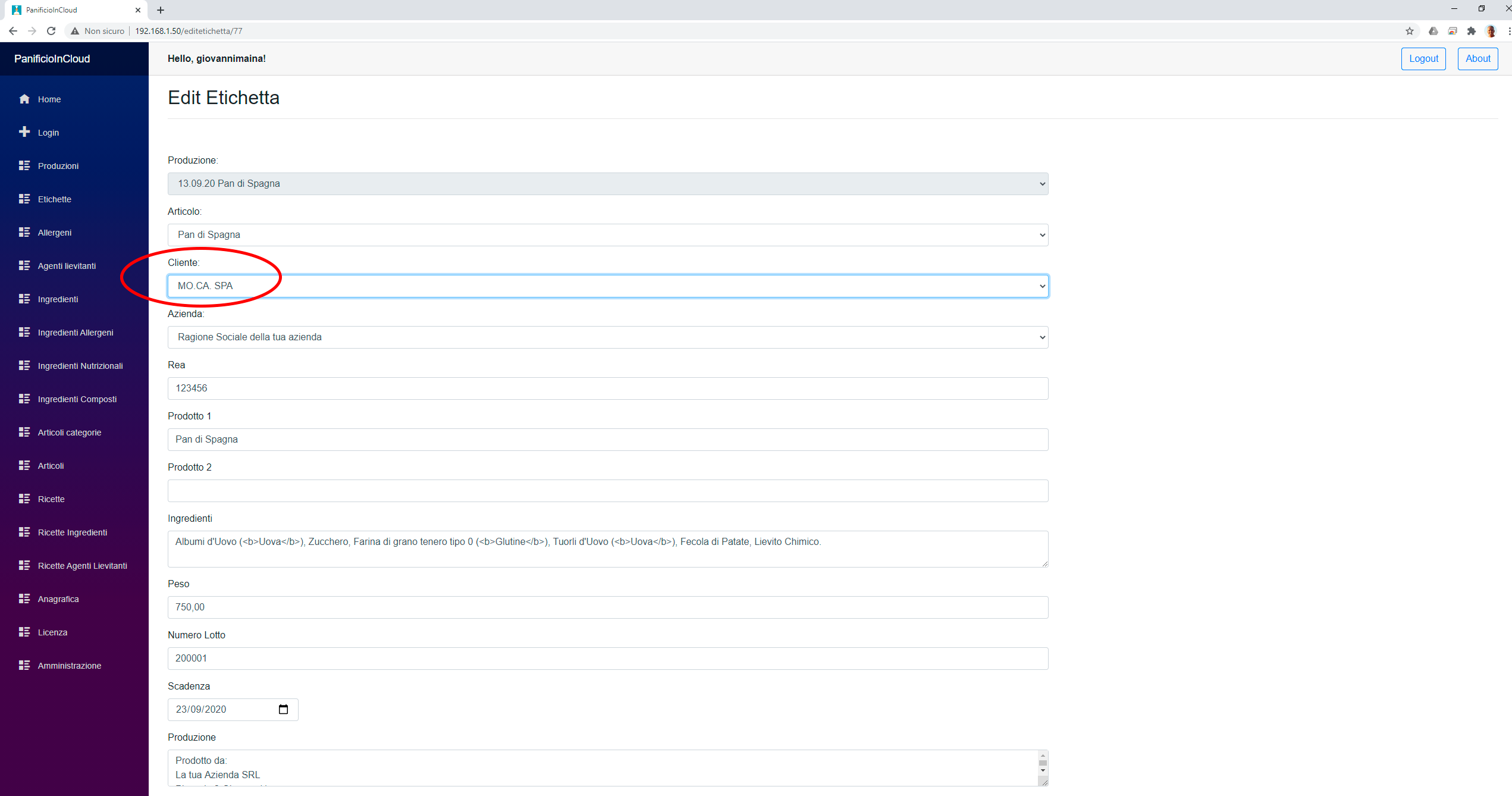Expand the Cliente dropdown showing MO.CA. SPA

608,286
